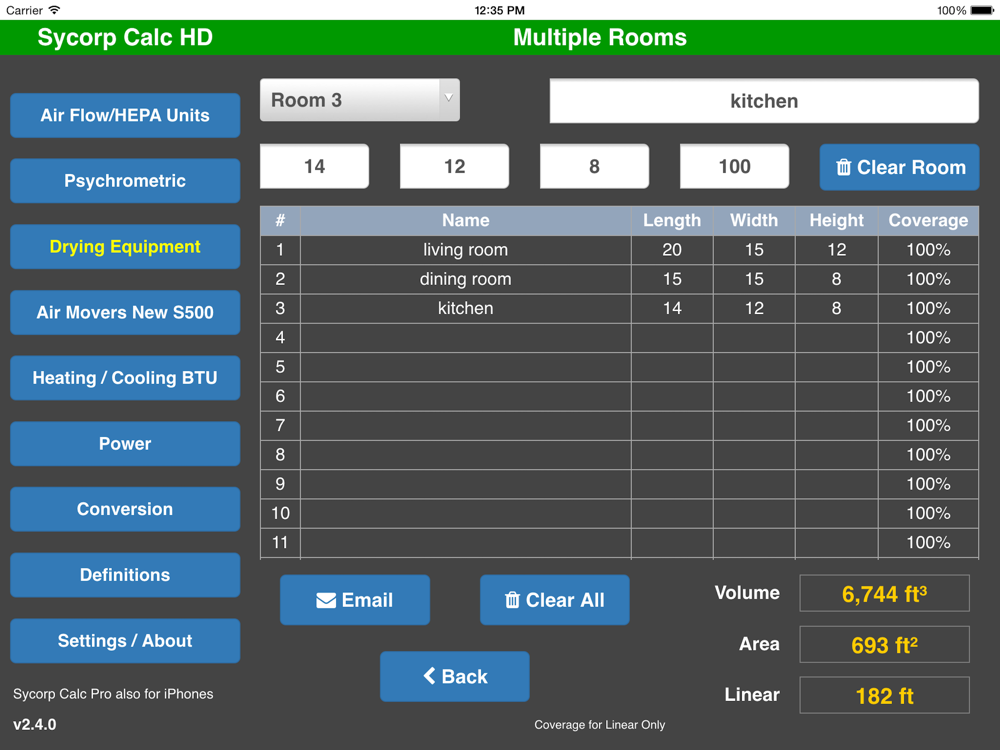1000x750 pixels.
Task: Click coverage 100% in row 10
Action: pos(929,513)
